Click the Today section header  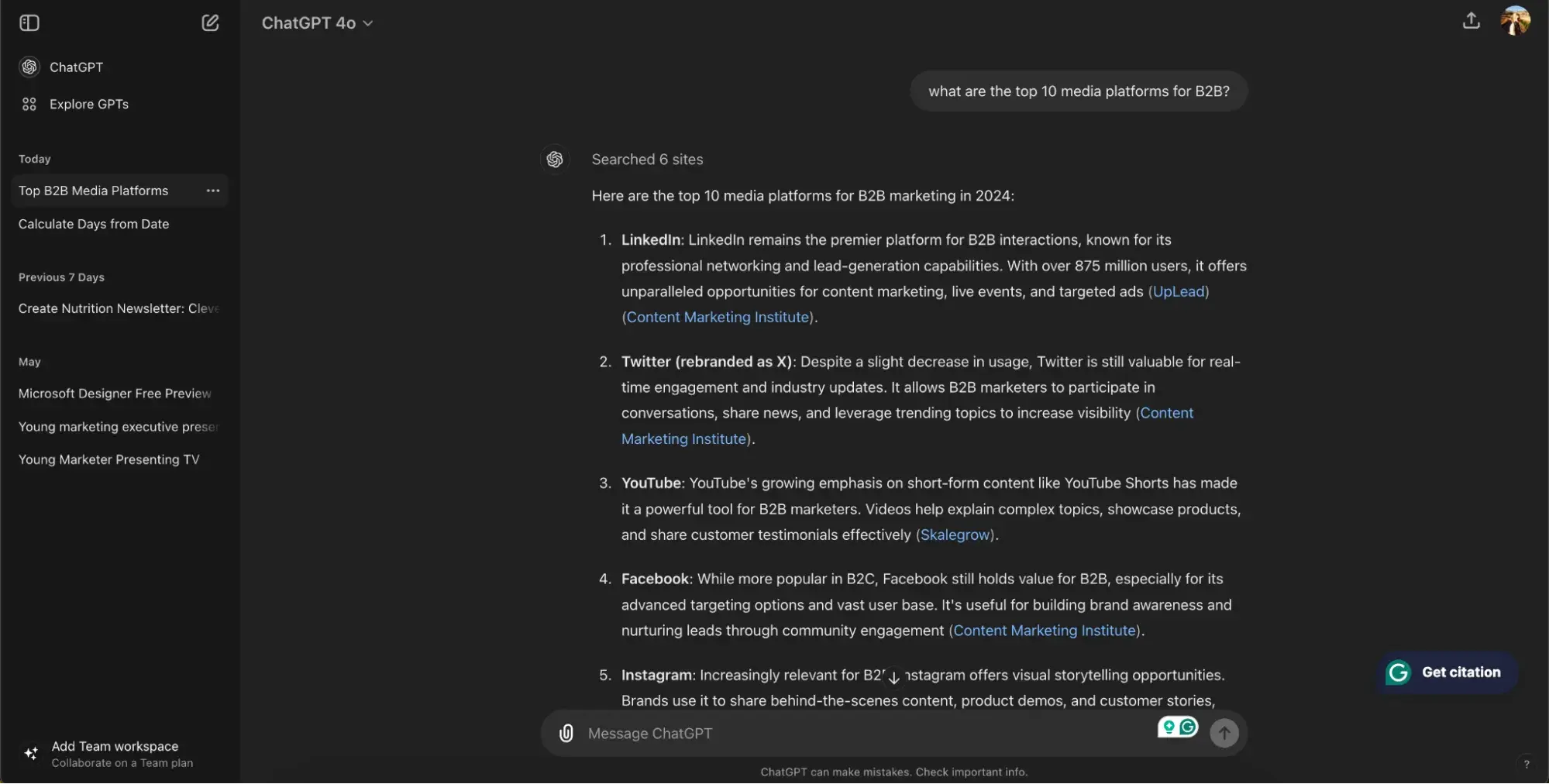[x=35, y=159]
